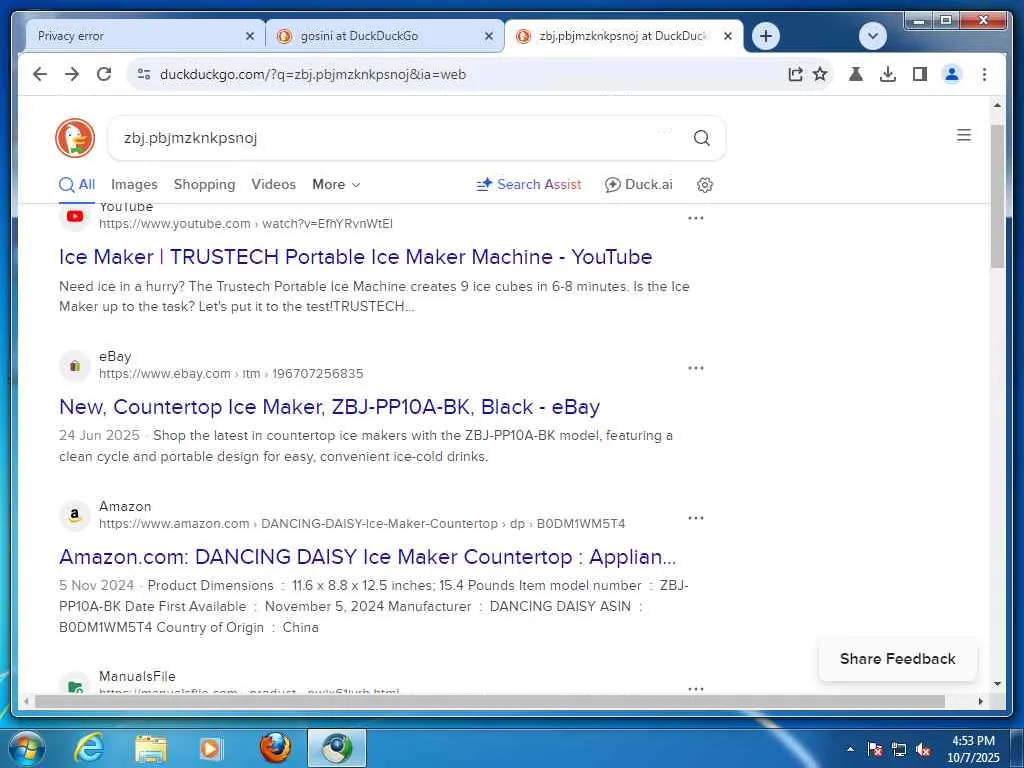Open options dots for eBay result
This screenshot has width=1024, height=768.
pos(696,368)
